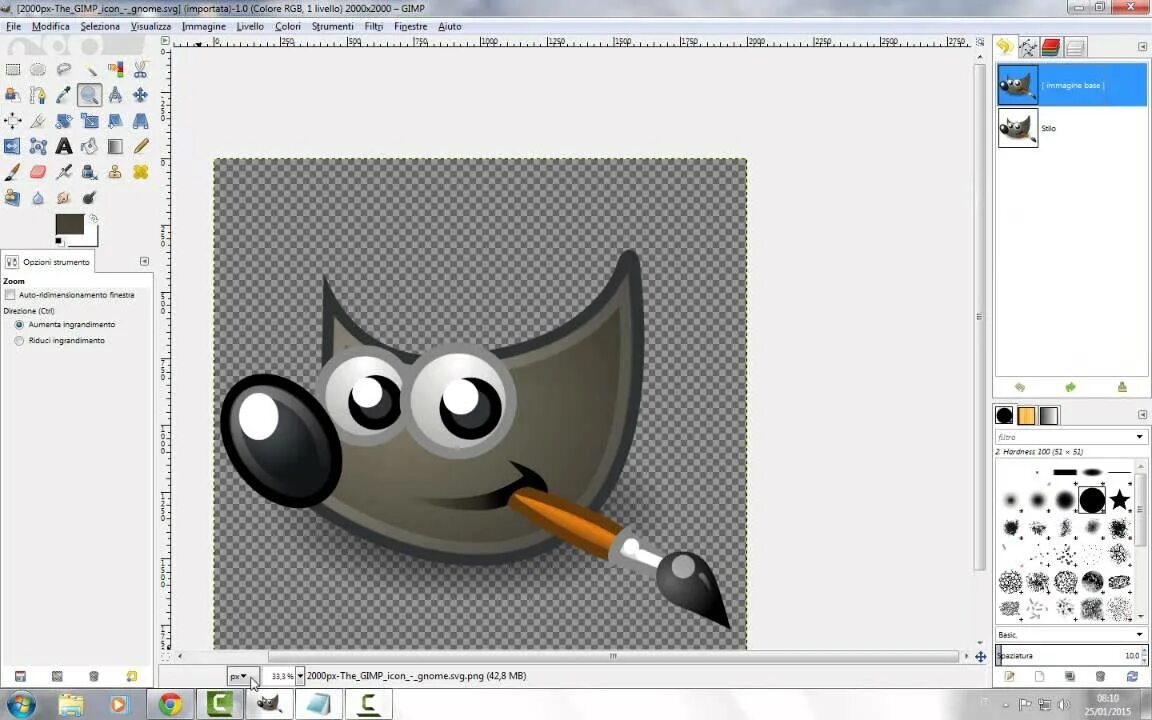The width and height of the screenshot is (1152, 720).
Task: Open the ruler corner image menu arrow
Action: [165, 41]
